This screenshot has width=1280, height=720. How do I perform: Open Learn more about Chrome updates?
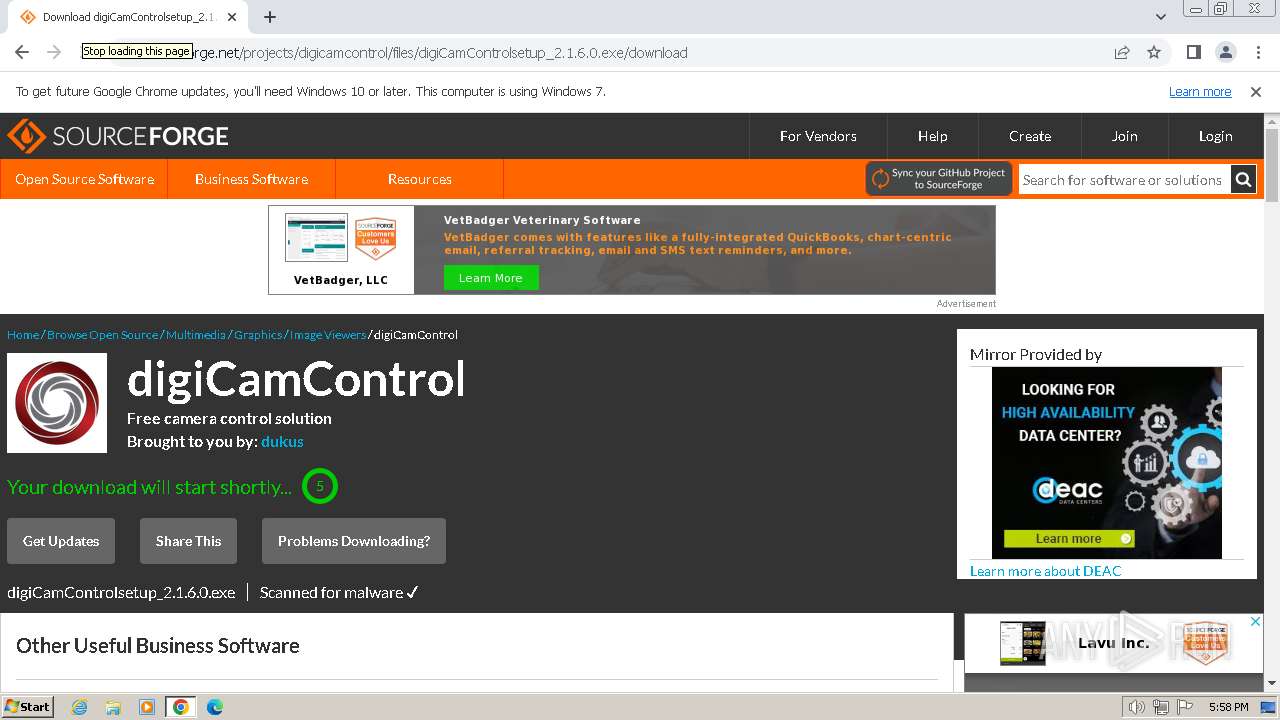coord(1200,91)
